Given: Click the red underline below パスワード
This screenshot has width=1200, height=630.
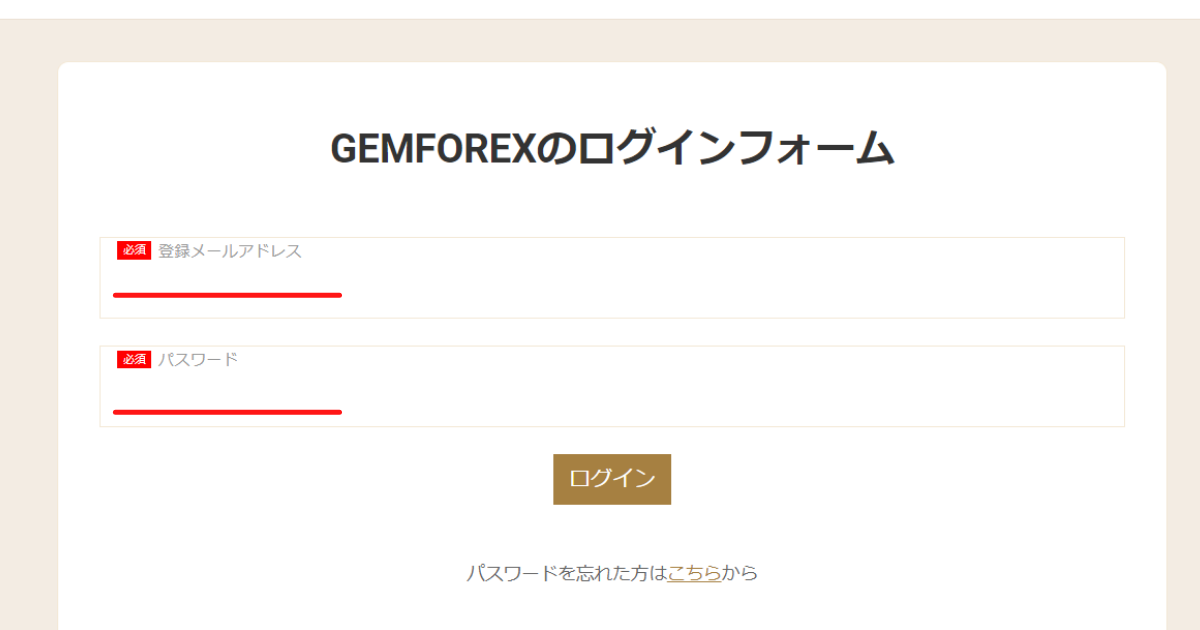Looking at the screenshot, I should 228,410.
